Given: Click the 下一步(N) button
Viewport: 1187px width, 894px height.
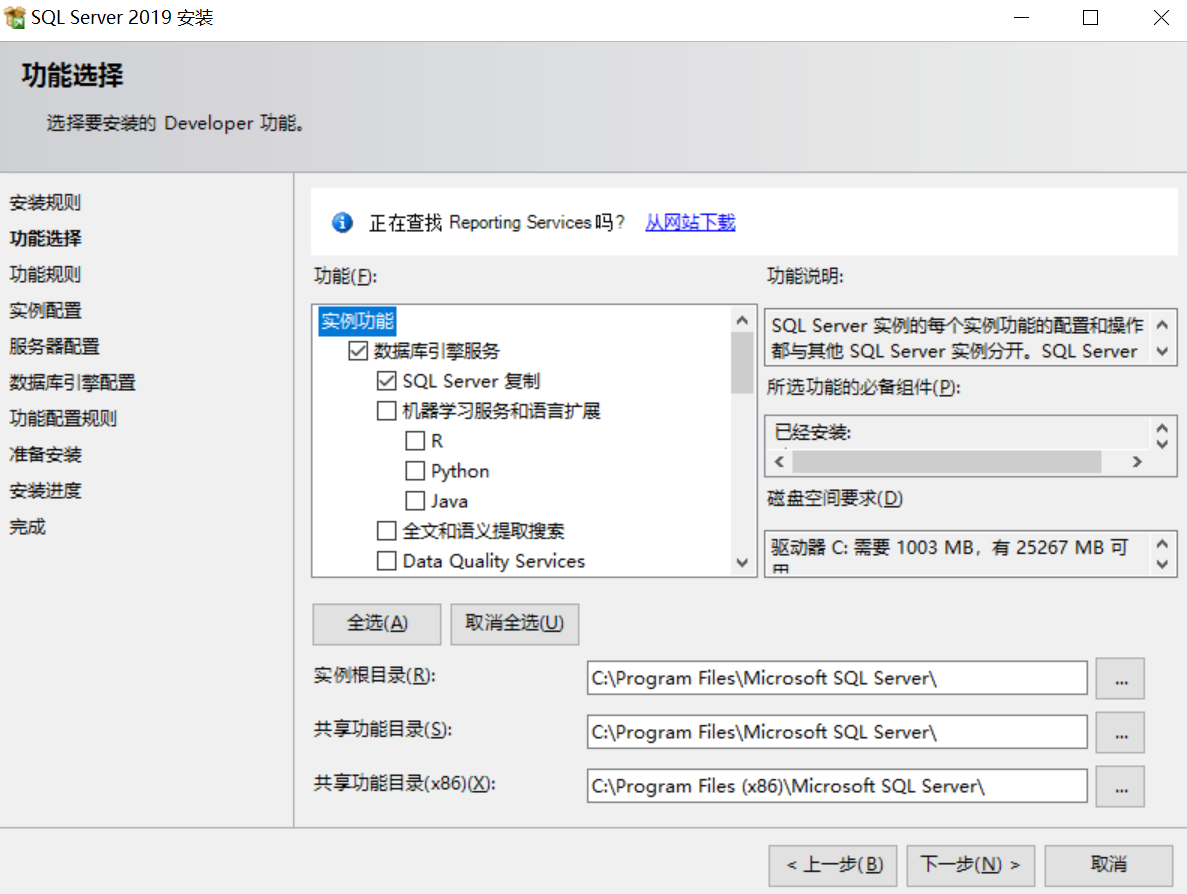Looking at the screenshot, I should pos(970,864).
